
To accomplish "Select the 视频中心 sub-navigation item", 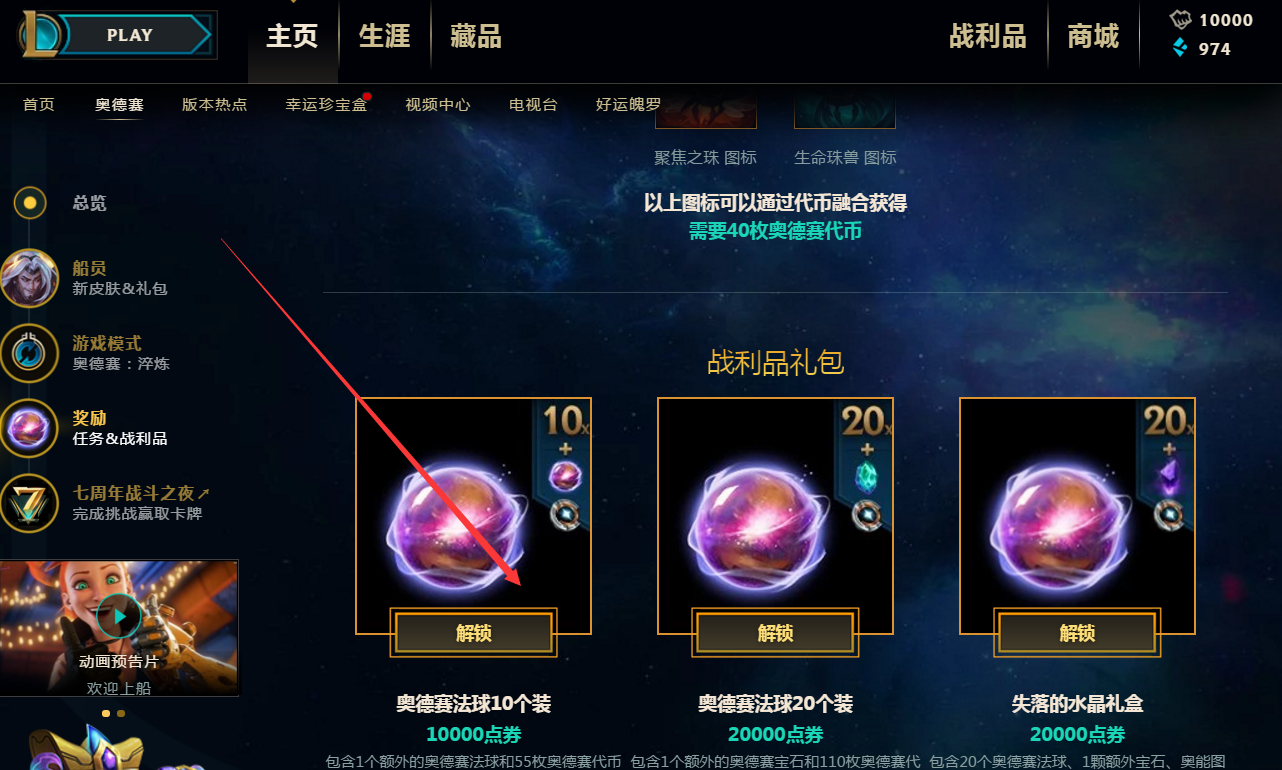I will (x=438, y=104).
